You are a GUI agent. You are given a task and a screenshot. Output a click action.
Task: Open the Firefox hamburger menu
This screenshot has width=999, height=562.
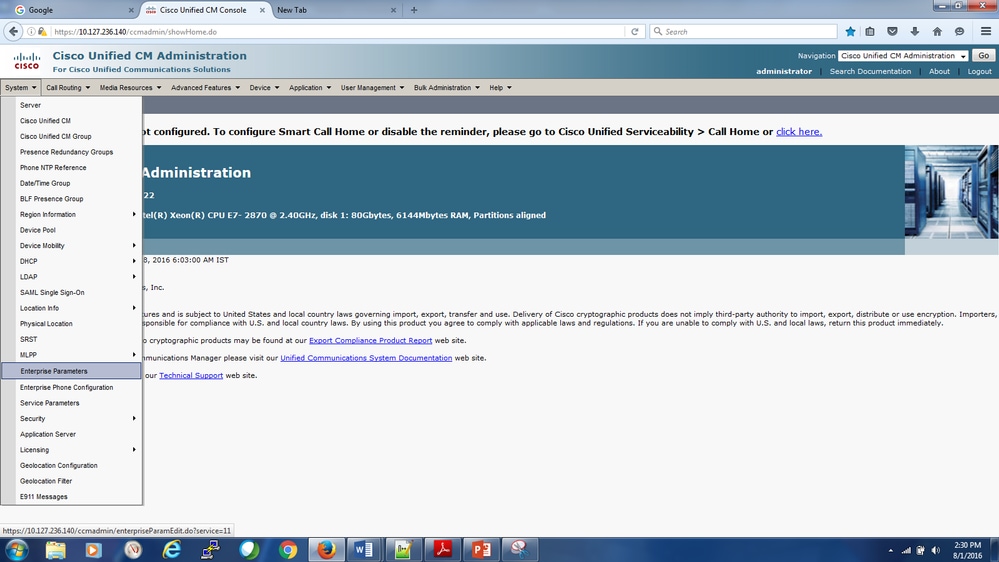[986, 31]
